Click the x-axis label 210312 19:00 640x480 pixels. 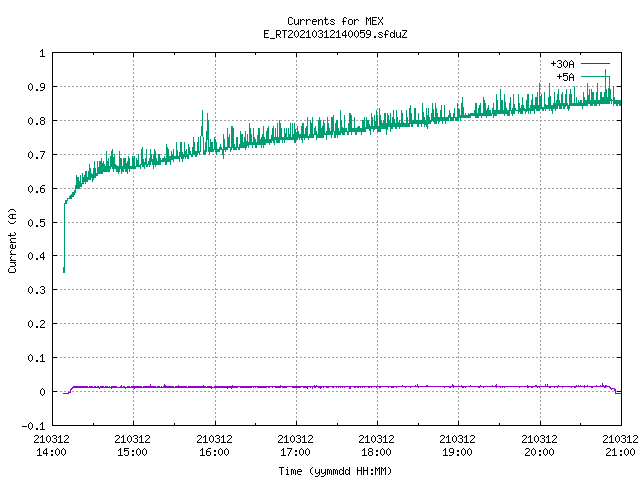click(x=457, y=445)
